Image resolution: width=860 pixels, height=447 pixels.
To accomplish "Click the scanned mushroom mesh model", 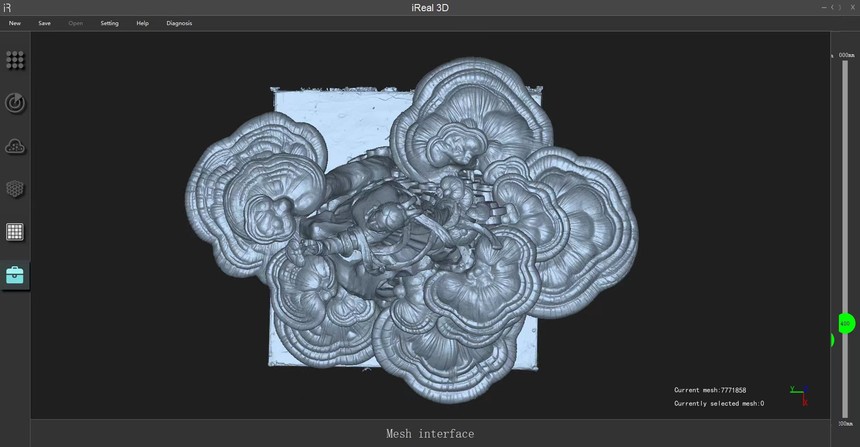I will [x=412, y=229].
